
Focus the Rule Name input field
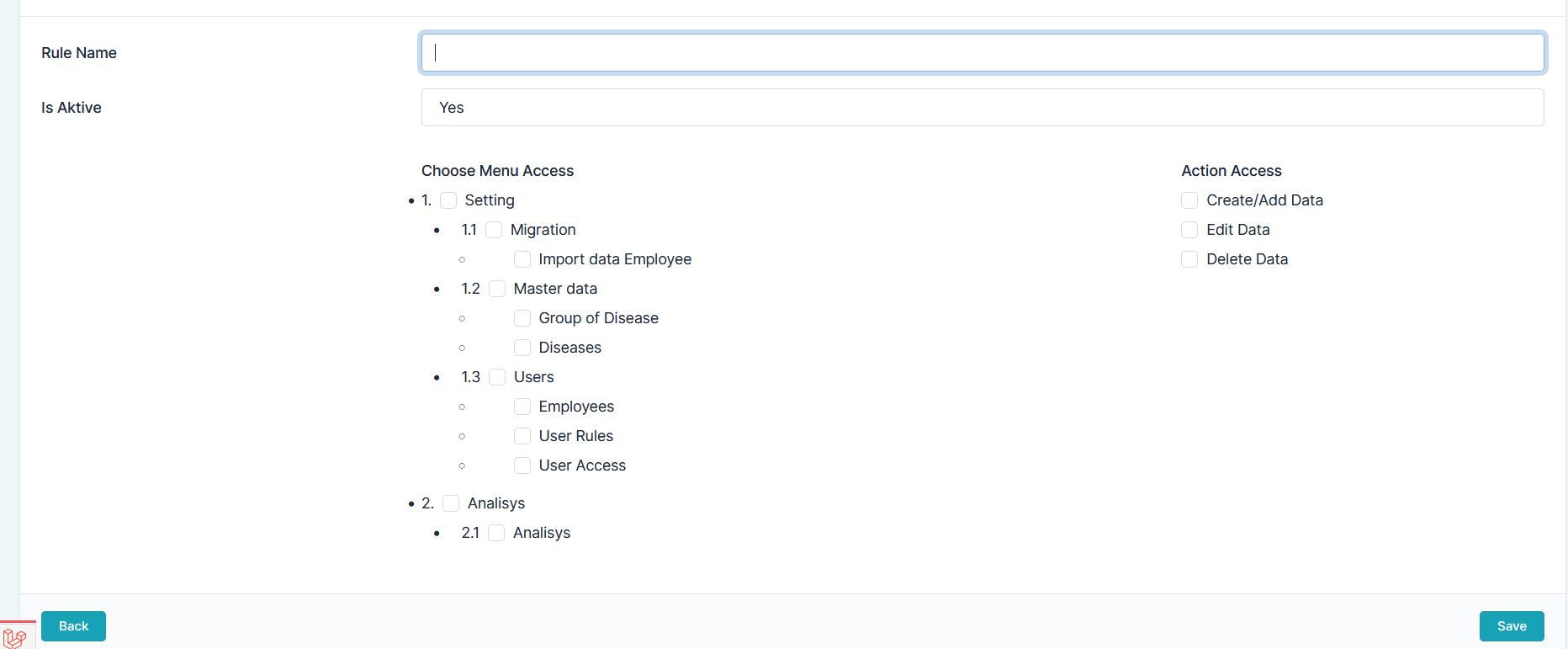[x=982, y=53]
